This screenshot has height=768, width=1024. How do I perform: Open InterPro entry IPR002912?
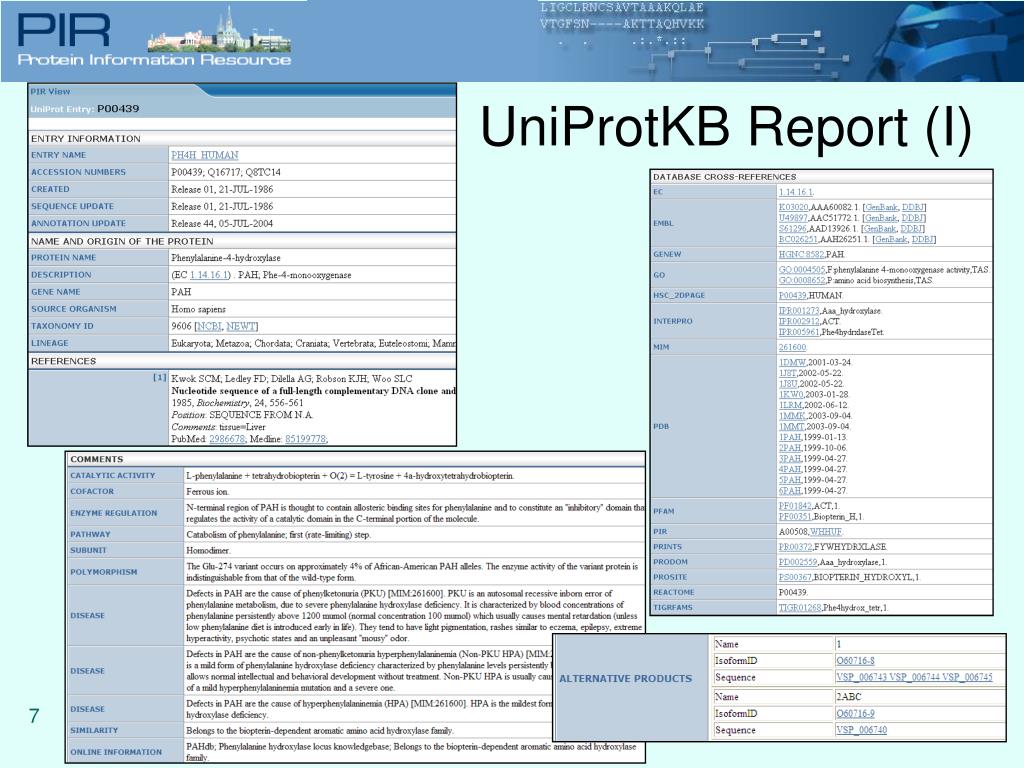(799, 321)
